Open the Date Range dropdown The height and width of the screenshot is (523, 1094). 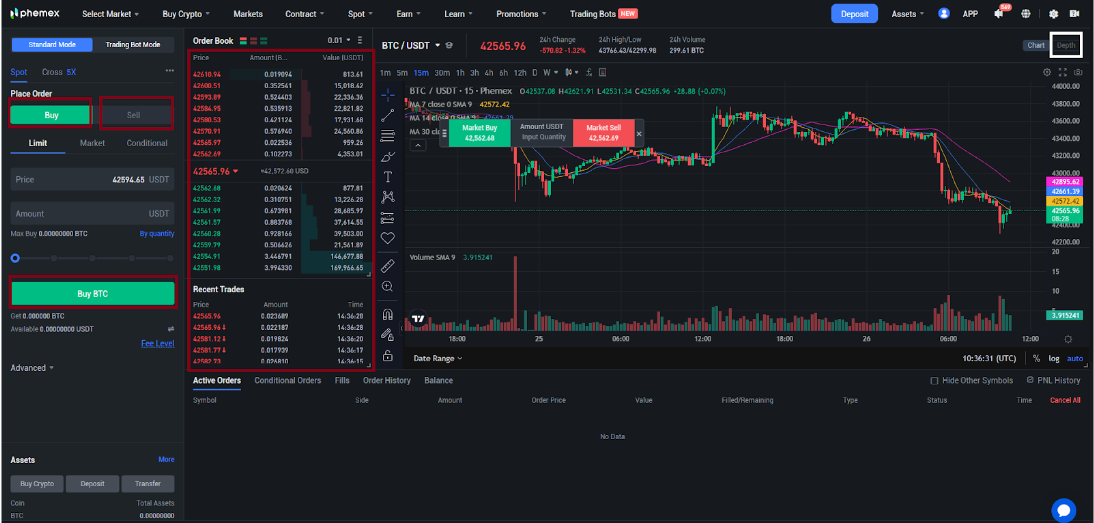click(x=438, y=358)
